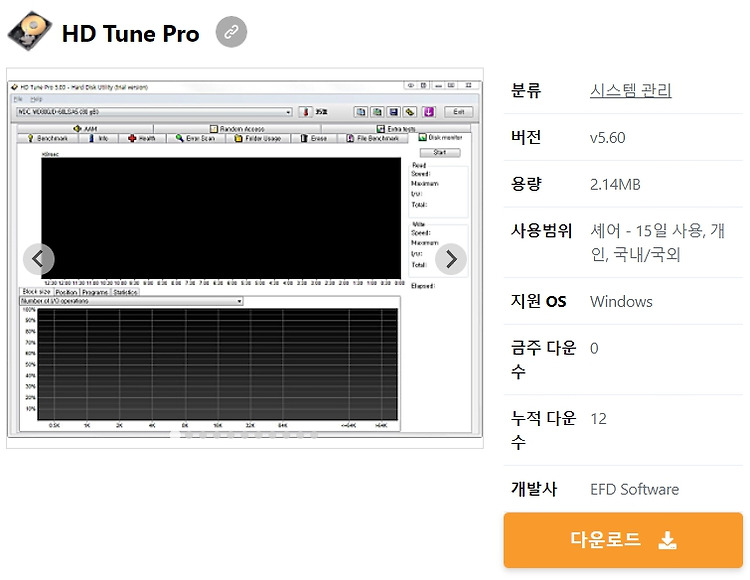Click the version value v5.60
Screen dimensions: 750x580
(607, 137)
